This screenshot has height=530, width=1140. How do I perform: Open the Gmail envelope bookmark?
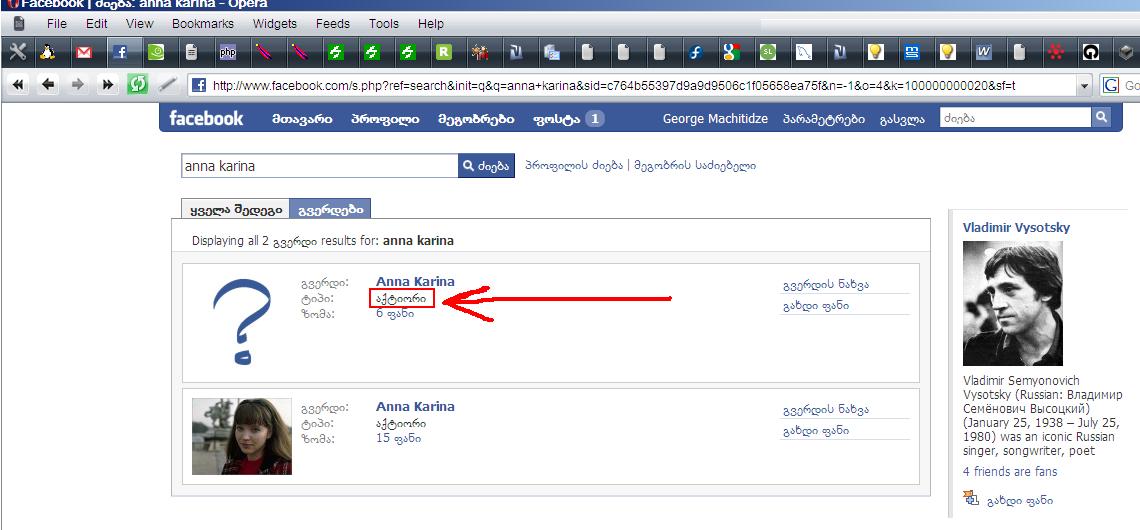pos(84,52)
